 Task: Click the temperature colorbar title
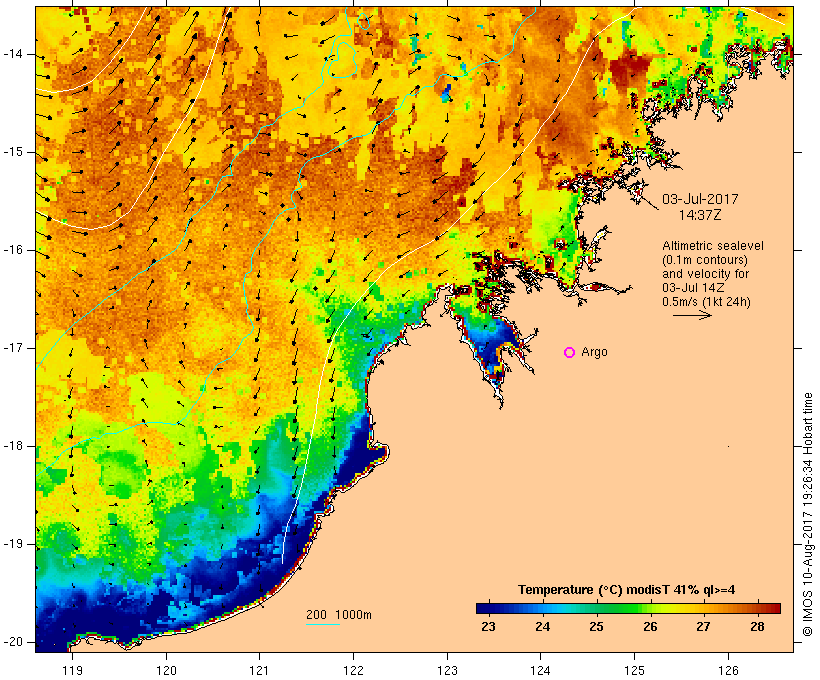(x=627, y=590)
